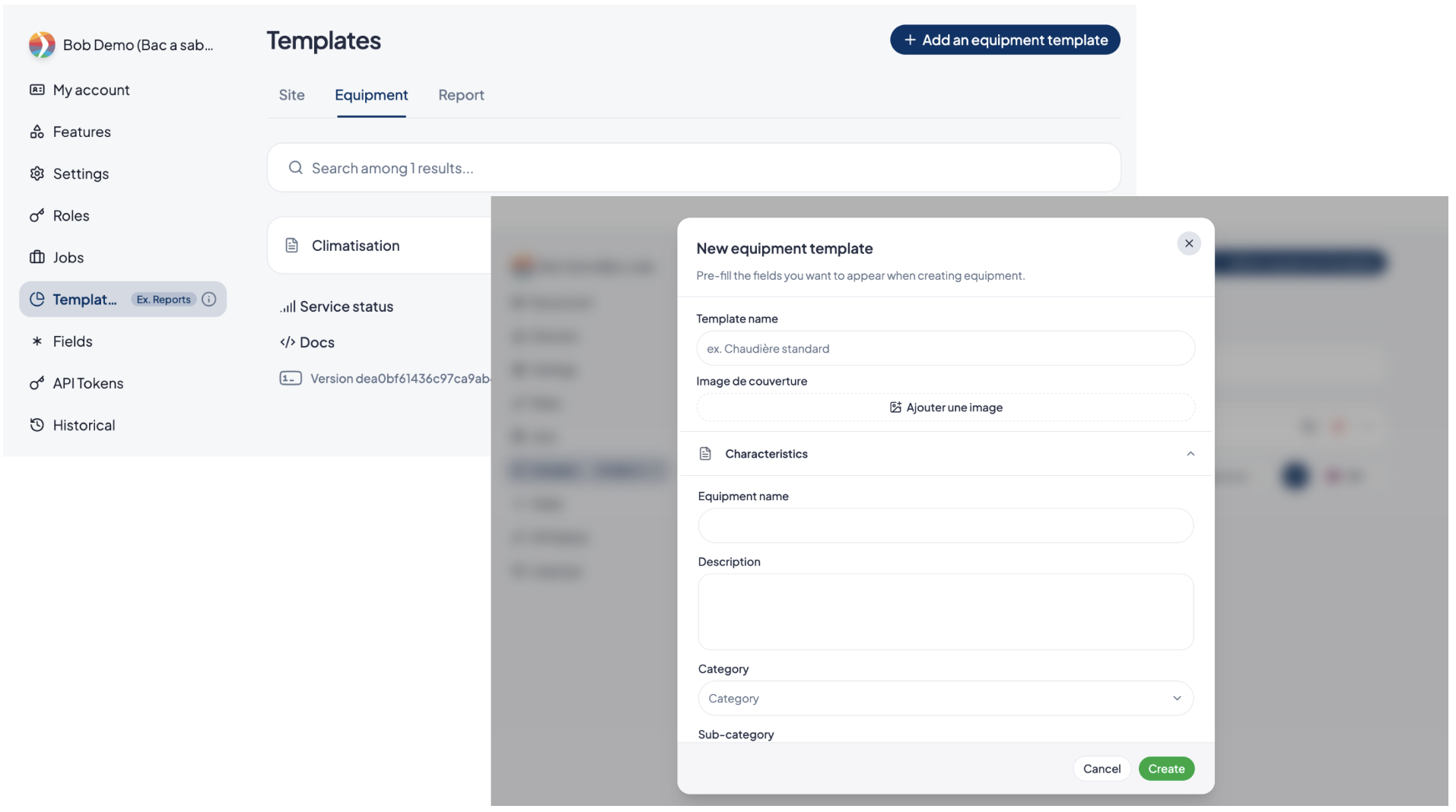The image size is (1456, 812).
Task: Collapse the Characteristics section chevron
Action: (x=1191, y=454)
